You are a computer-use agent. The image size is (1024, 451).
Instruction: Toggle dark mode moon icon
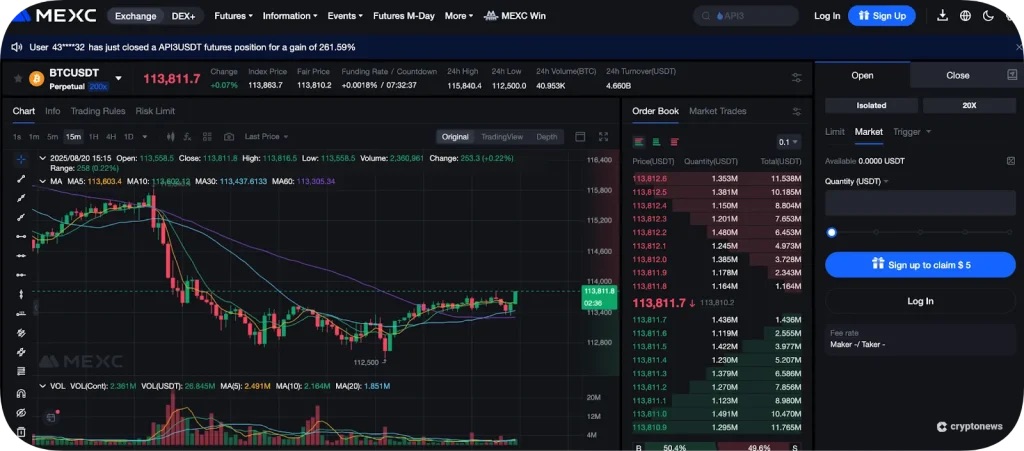(988, 16)
